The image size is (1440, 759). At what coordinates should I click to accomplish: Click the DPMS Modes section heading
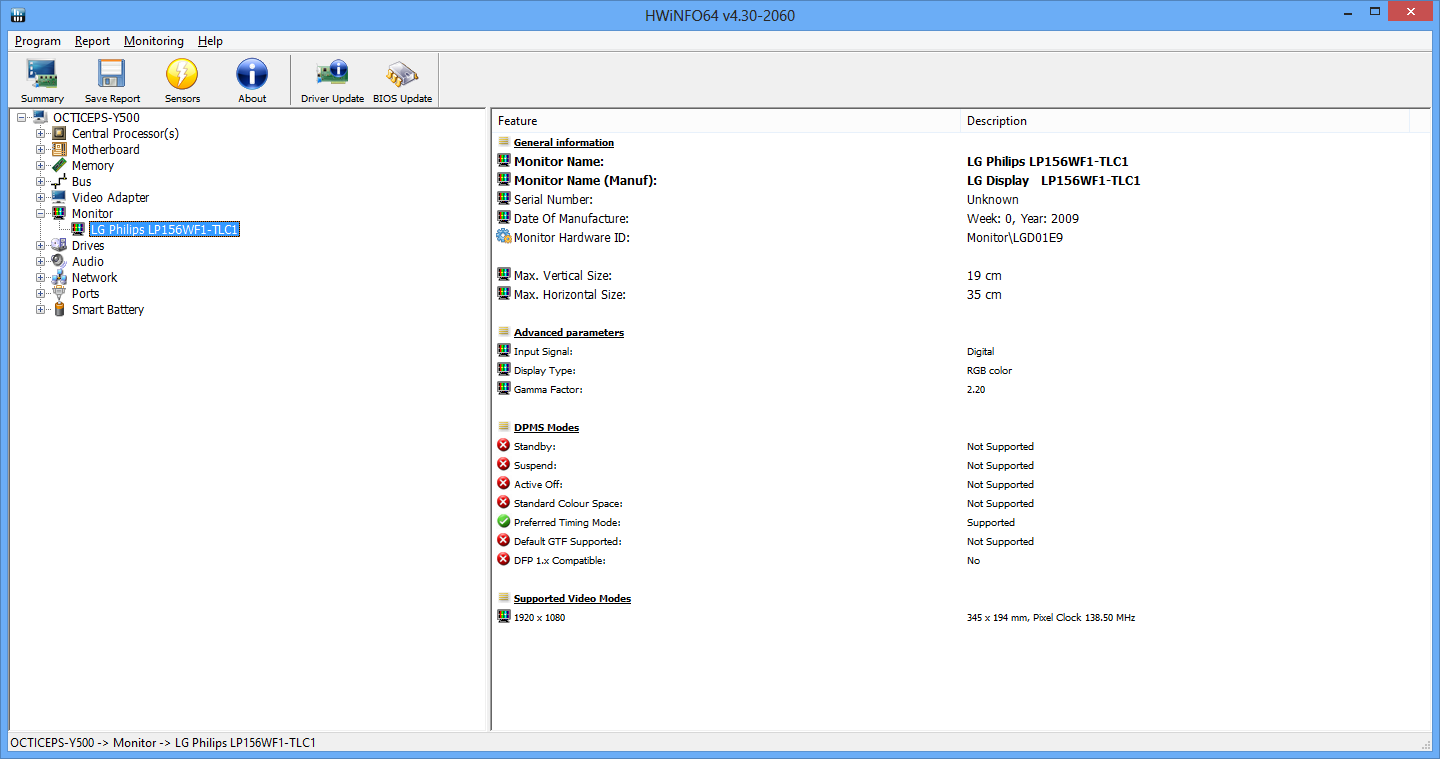click(x=546, y=428)
